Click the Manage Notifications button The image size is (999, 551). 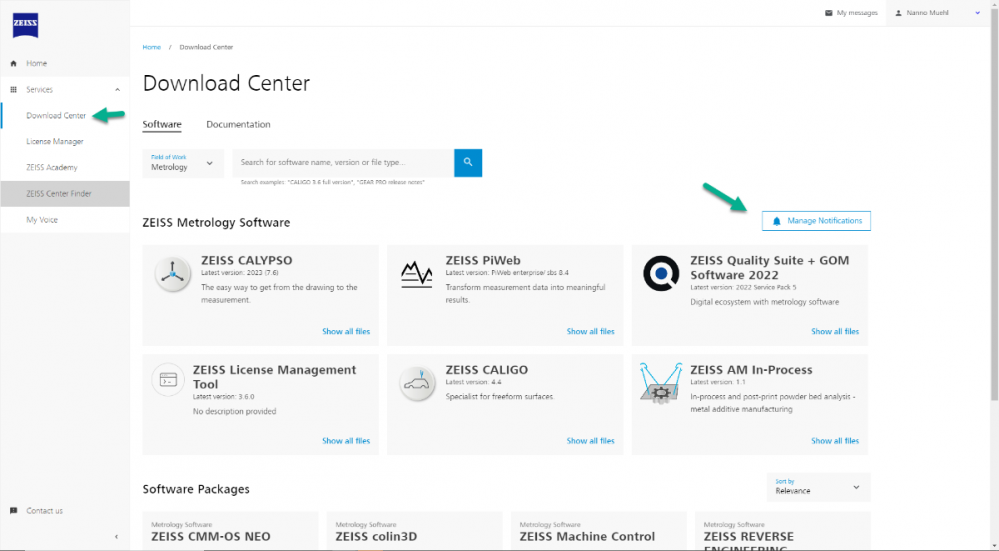[x=816, y=220]
